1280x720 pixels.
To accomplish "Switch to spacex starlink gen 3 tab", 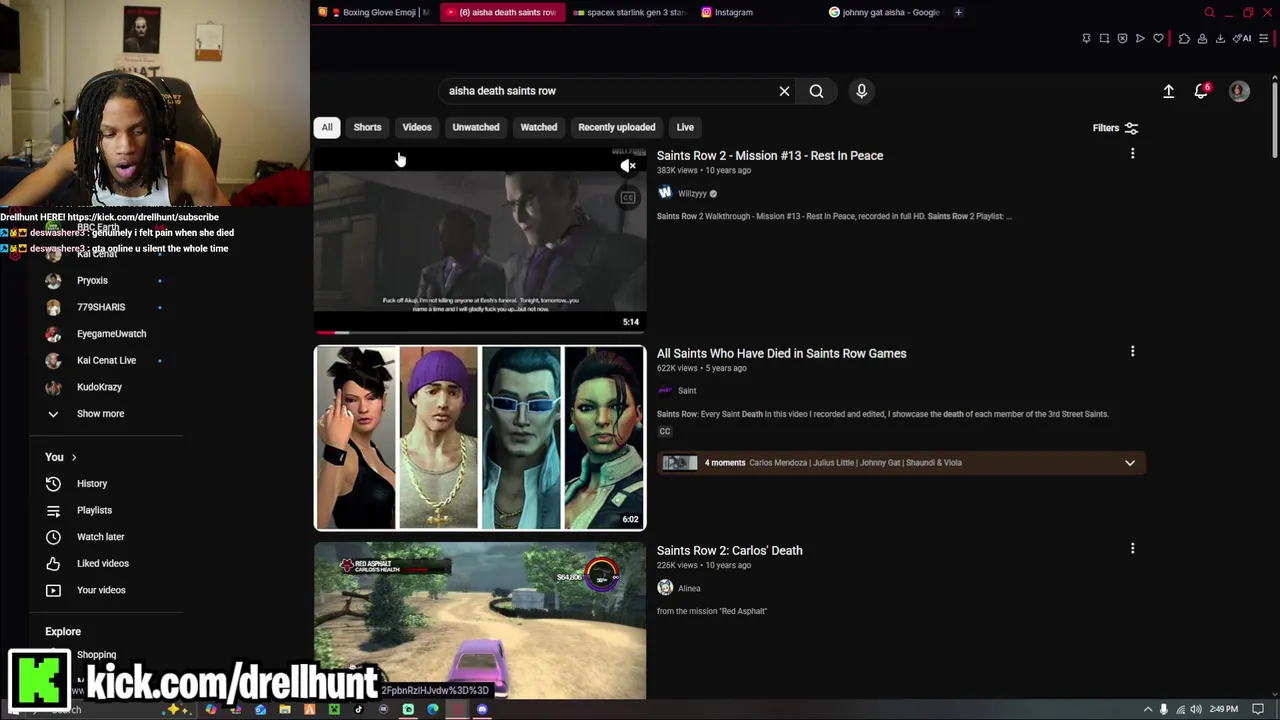I will click(630, 12).
